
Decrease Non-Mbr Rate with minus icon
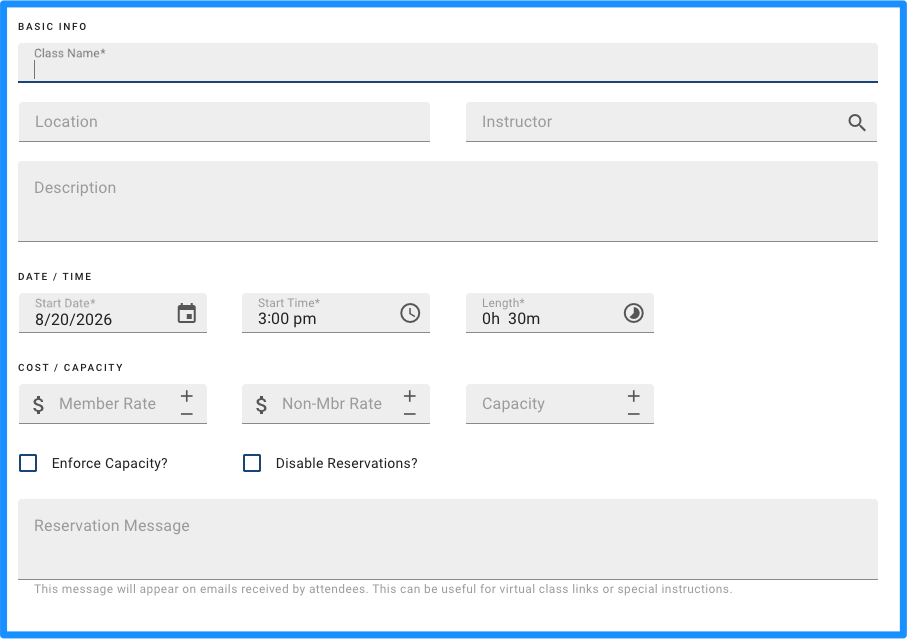pyautogui.click(x=410, y=414)
